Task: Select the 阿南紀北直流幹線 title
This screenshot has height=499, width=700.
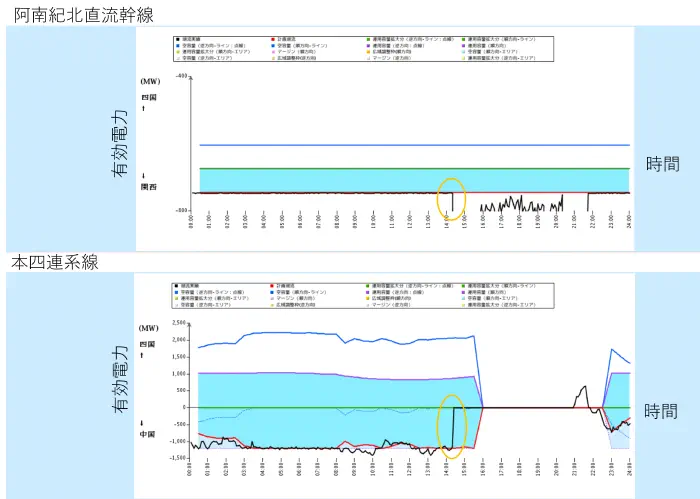Action: (83, 13)
